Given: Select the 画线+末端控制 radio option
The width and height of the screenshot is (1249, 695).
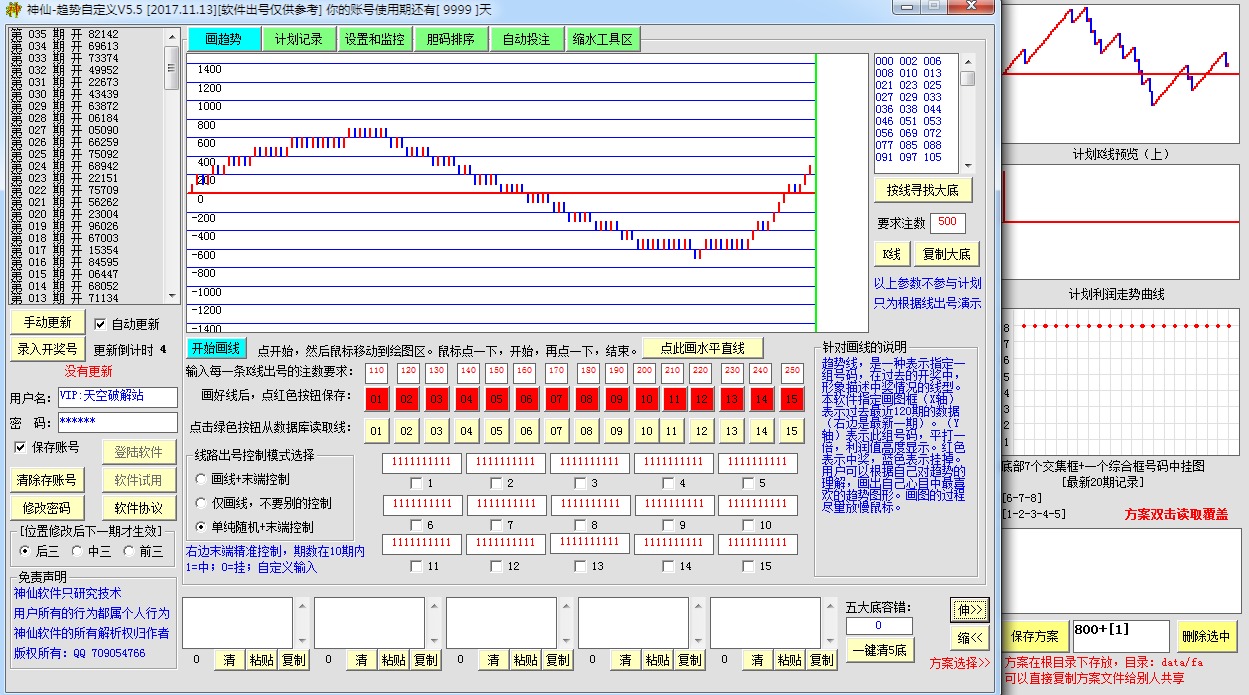Looking at the screenshot, I should (201, 479).
